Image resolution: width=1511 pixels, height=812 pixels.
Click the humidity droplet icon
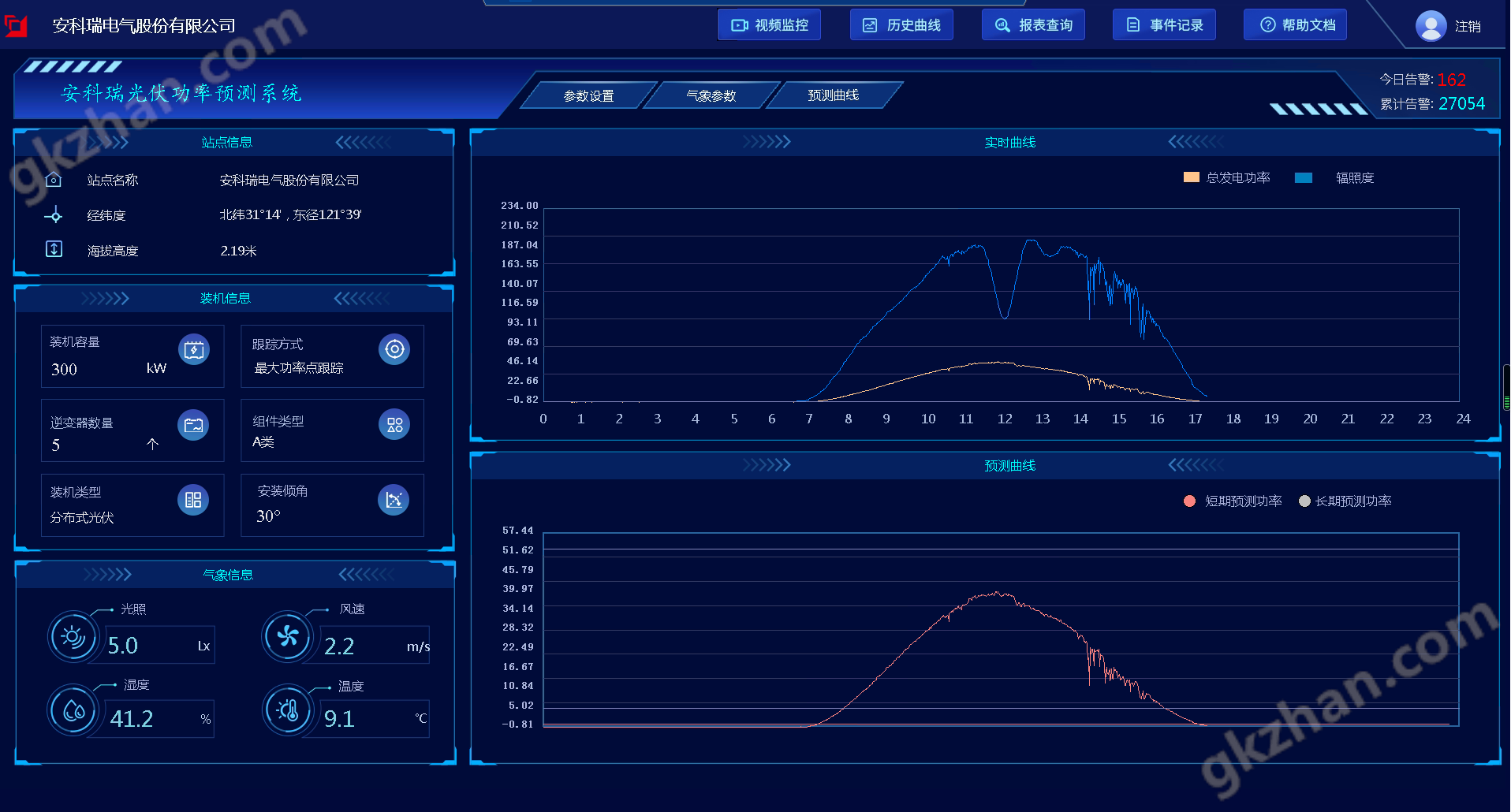tap(73, 710)
